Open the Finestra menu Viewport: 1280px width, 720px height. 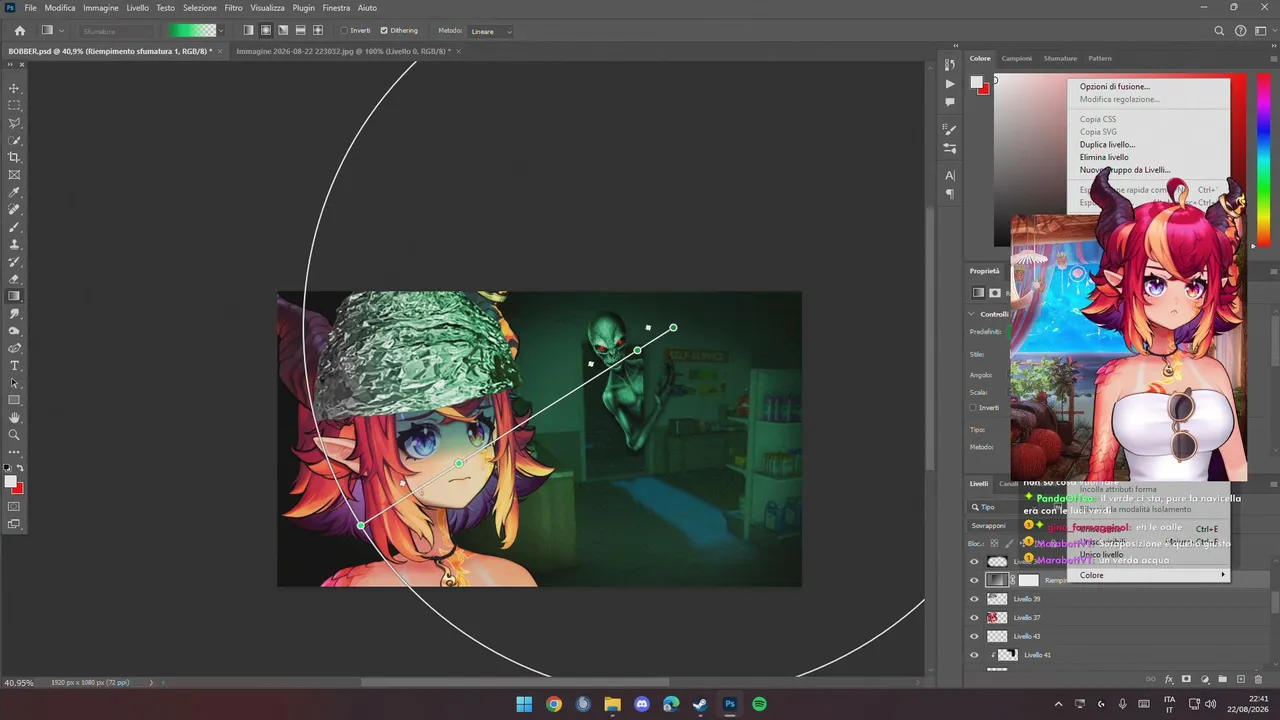(336, 8)
